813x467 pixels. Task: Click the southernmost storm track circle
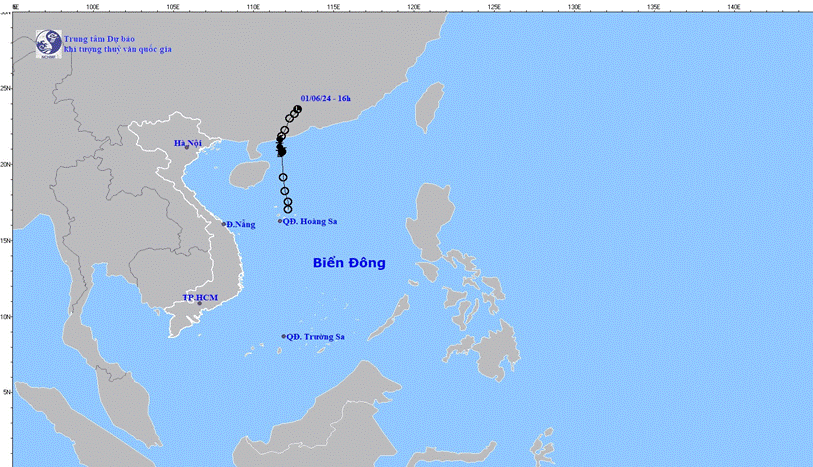(x=288, y=209)
